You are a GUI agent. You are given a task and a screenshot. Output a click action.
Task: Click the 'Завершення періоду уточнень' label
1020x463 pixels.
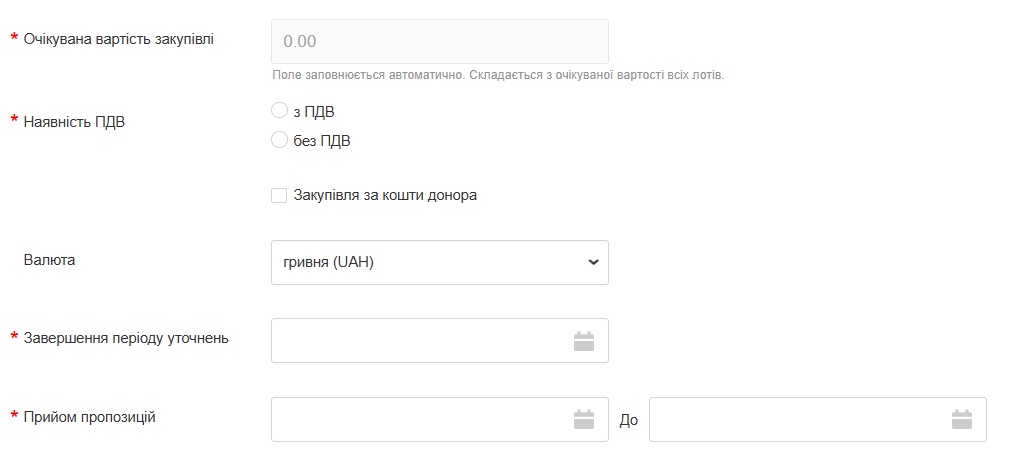tap(126, 338)
